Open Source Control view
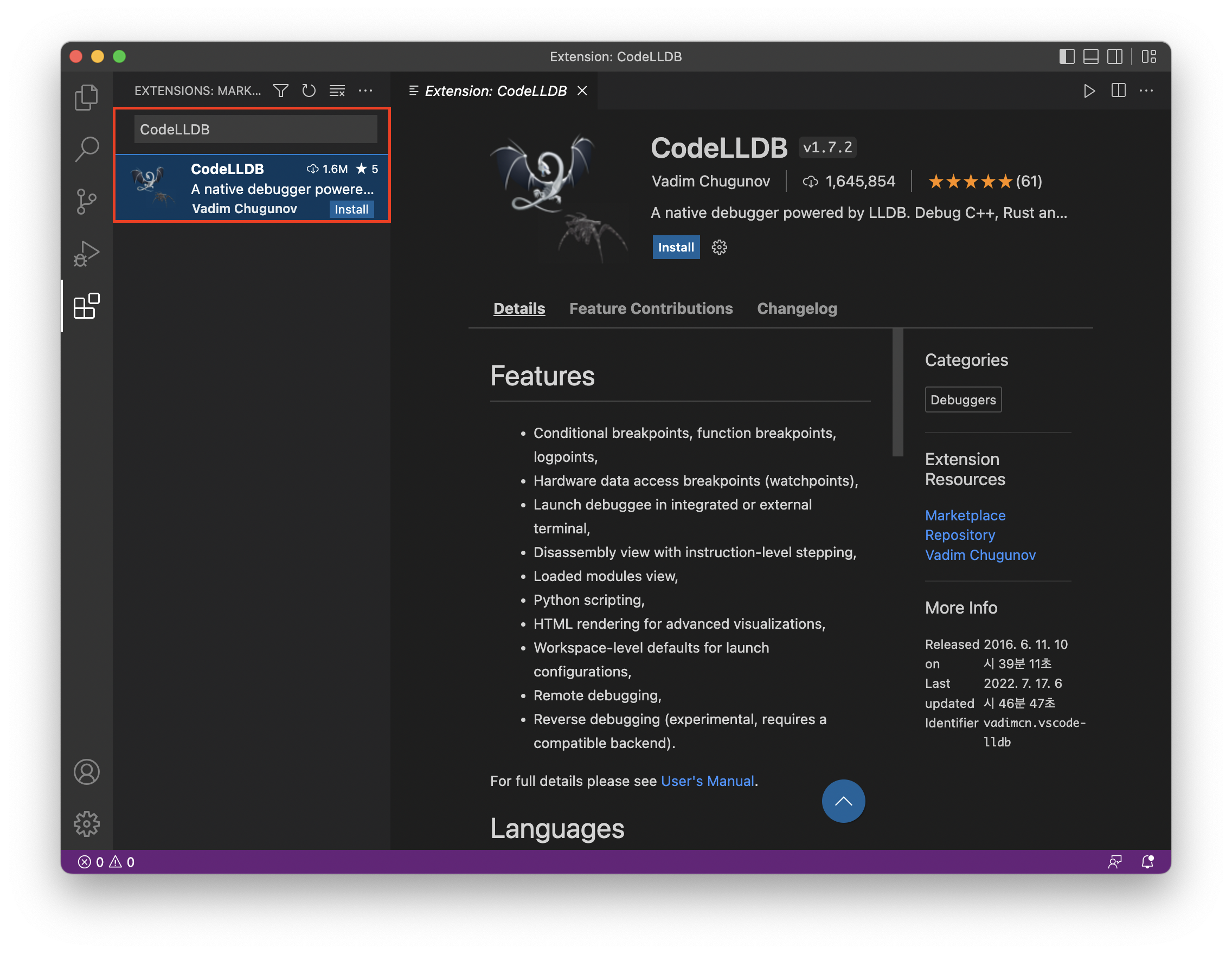Viewport: 1232px width, 954px height. pos(86,201)
